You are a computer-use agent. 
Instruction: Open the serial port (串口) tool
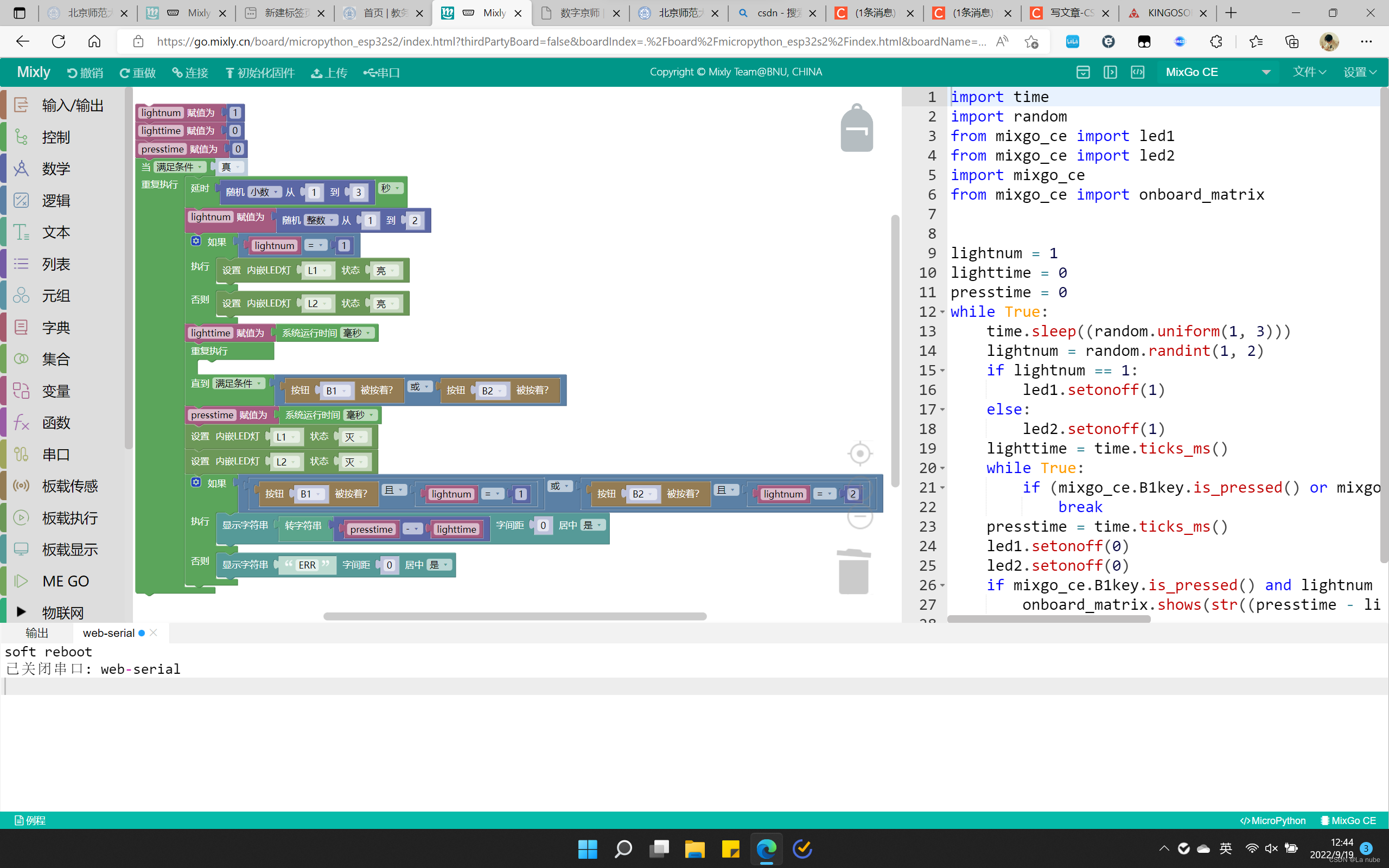(x=381, y=73)
